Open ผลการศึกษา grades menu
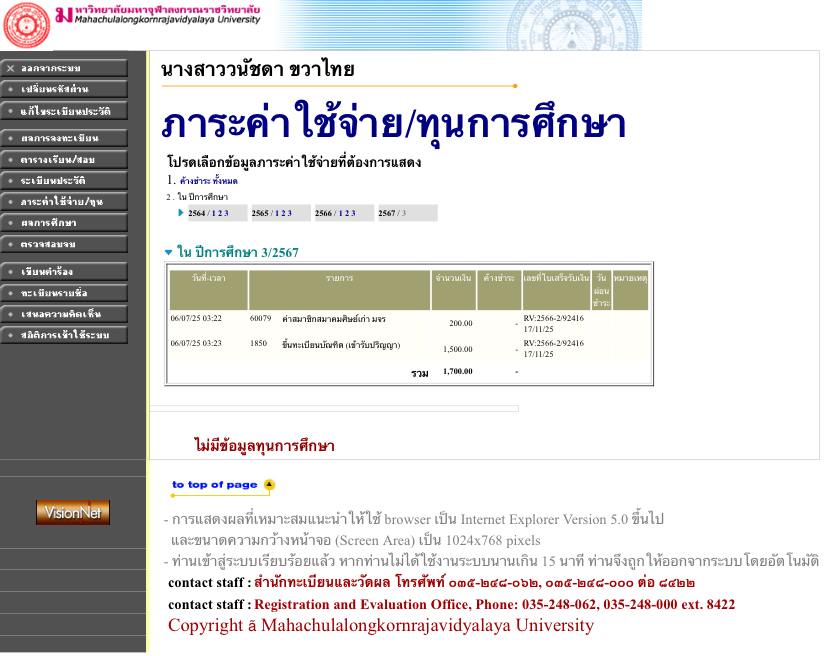This screenshot has height=656, width=828. tap(64, 222)
